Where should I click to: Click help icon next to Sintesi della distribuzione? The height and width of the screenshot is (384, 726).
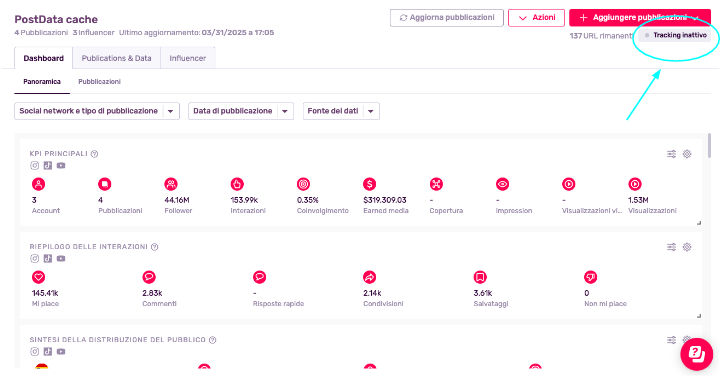pos(213,340)
